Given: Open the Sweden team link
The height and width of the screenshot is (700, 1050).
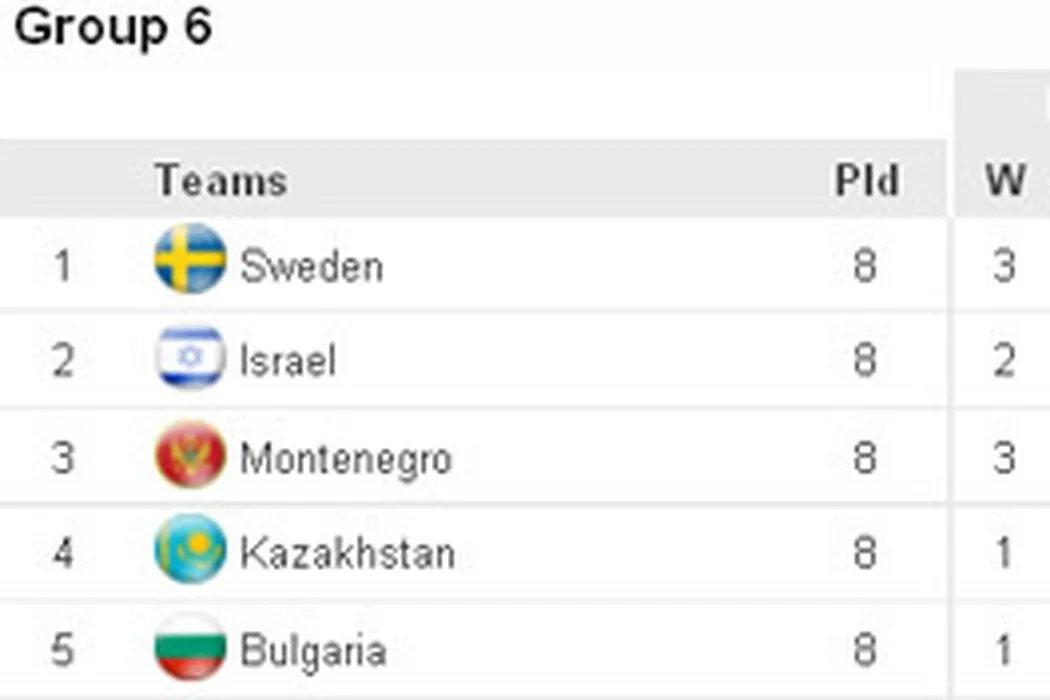Looking at the screenshot, I should [x=311, y=267].
